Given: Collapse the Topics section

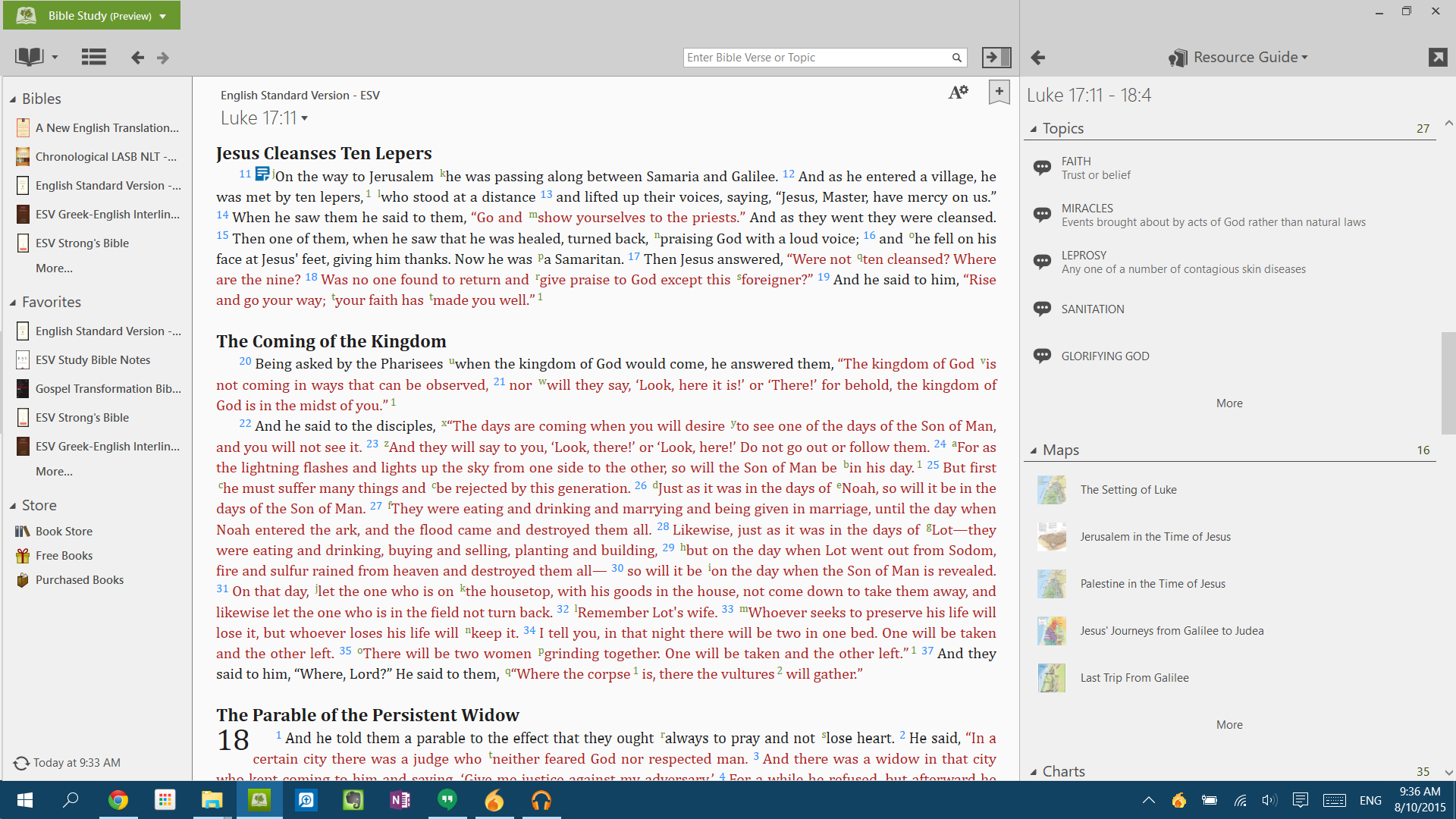Looking at the screenshot, I should (x=1033, y=129).
